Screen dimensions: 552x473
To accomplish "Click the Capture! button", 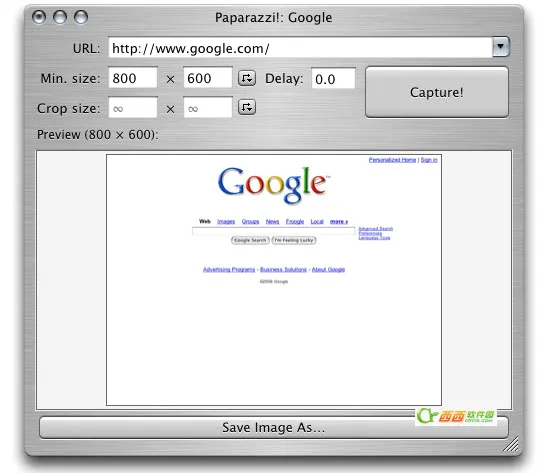I will (x=437, y=92).
